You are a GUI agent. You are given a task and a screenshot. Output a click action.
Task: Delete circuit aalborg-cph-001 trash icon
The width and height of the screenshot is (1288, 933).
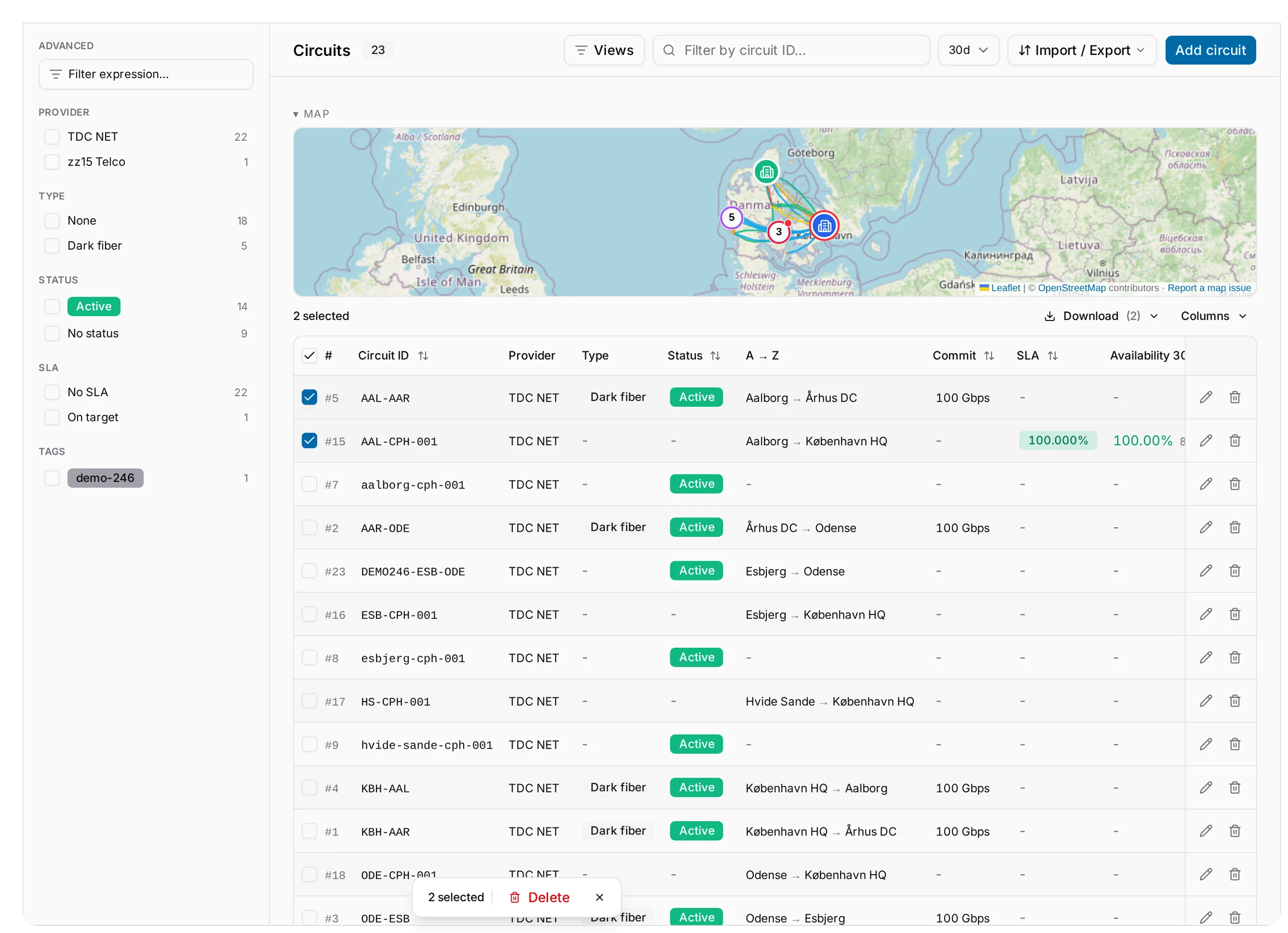click(x=1234, y=484)
